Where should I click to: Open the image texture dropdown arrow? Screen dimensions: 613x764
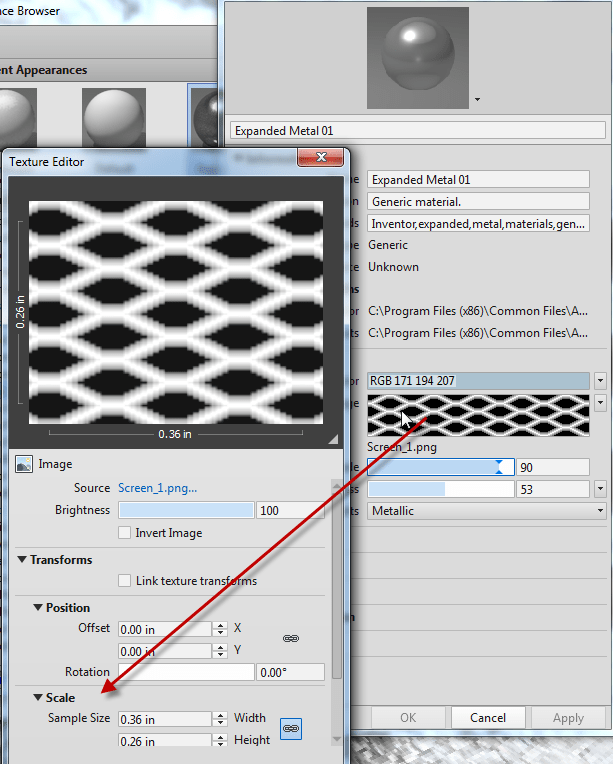[x=600, y=402]
